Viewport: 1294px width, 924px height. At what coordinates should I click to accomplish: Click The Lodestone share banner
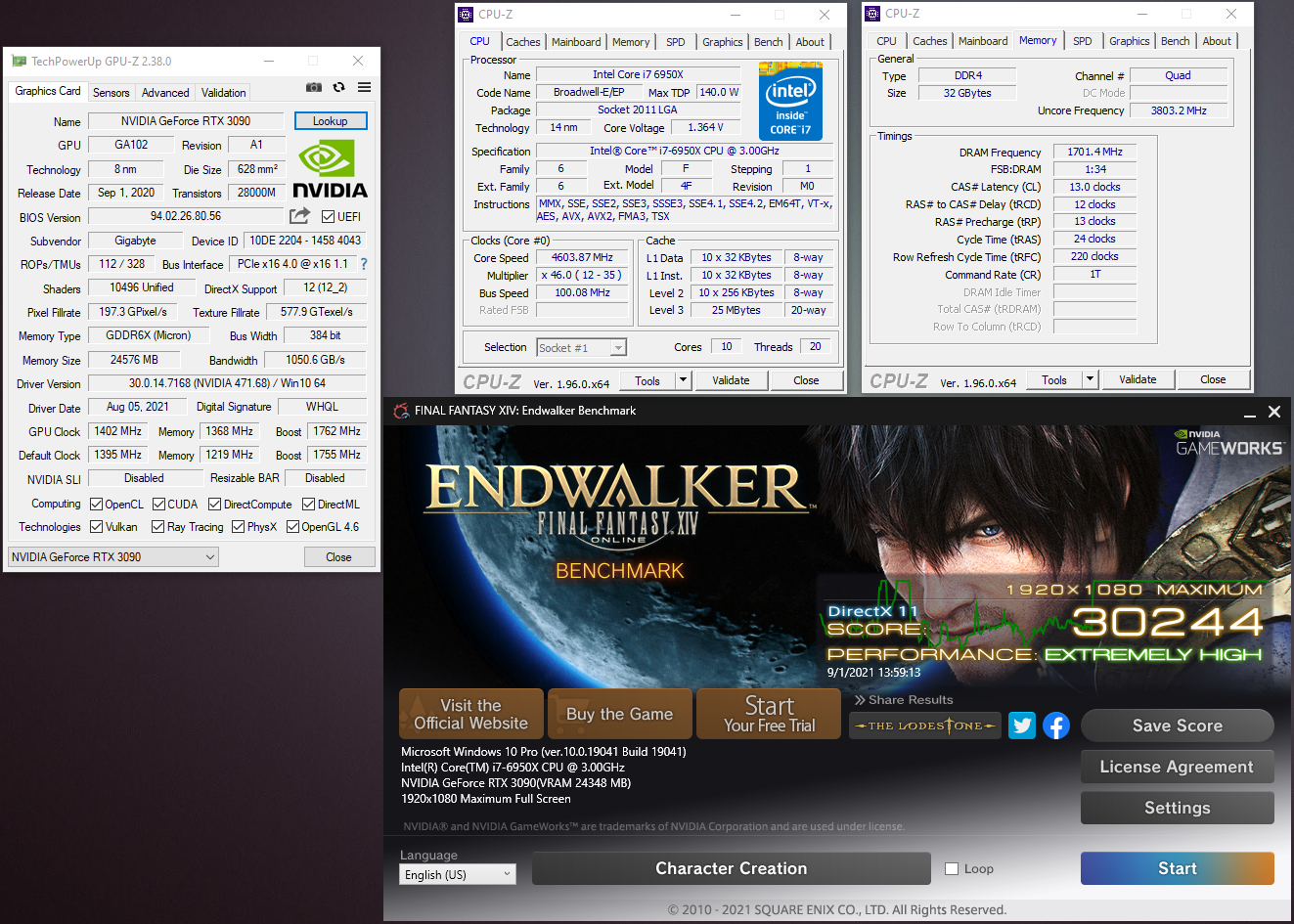tap(924, 726)
